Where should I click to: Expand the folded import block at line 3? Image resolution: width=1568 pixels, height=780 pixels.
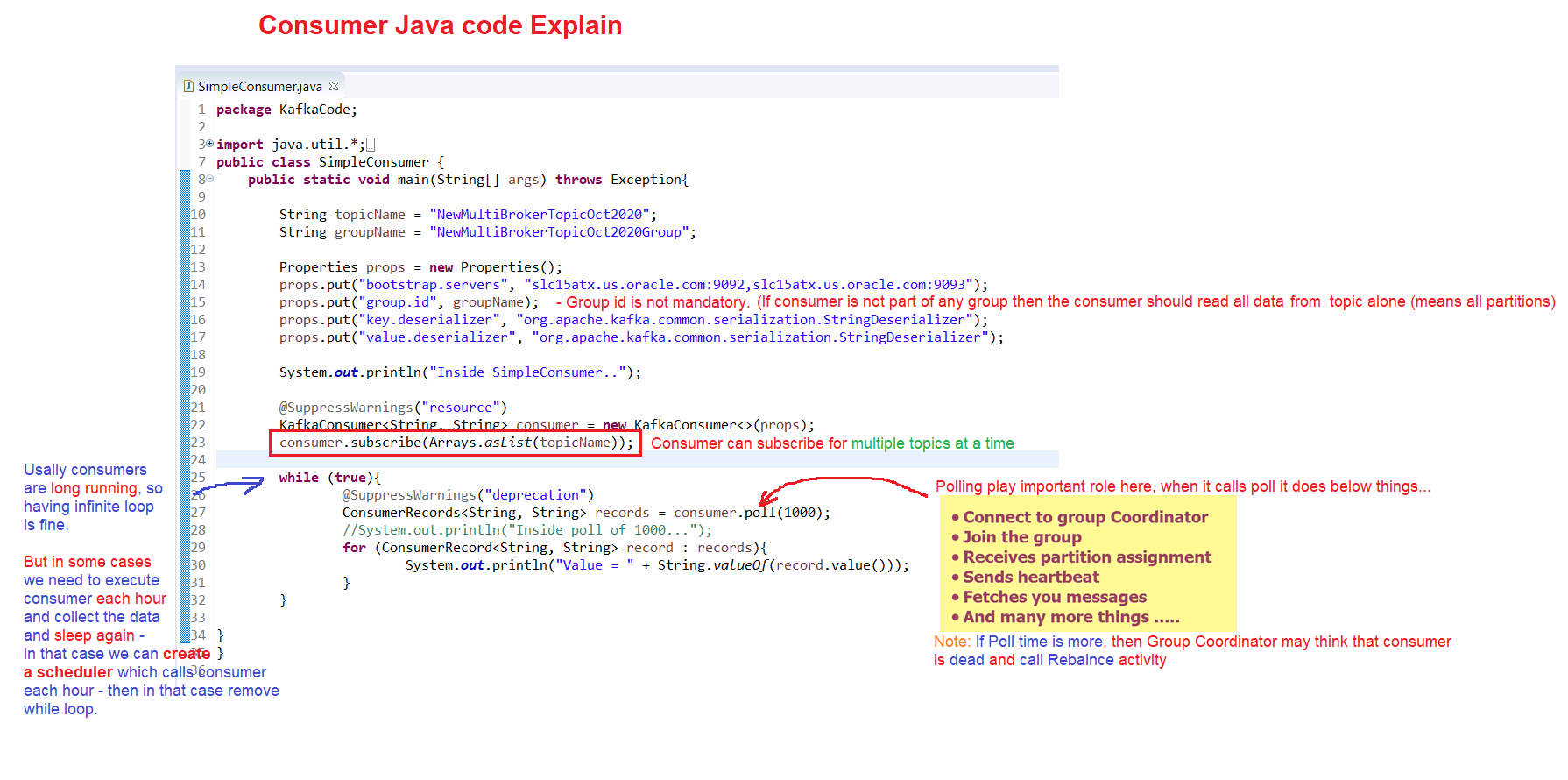coord(210,143)
